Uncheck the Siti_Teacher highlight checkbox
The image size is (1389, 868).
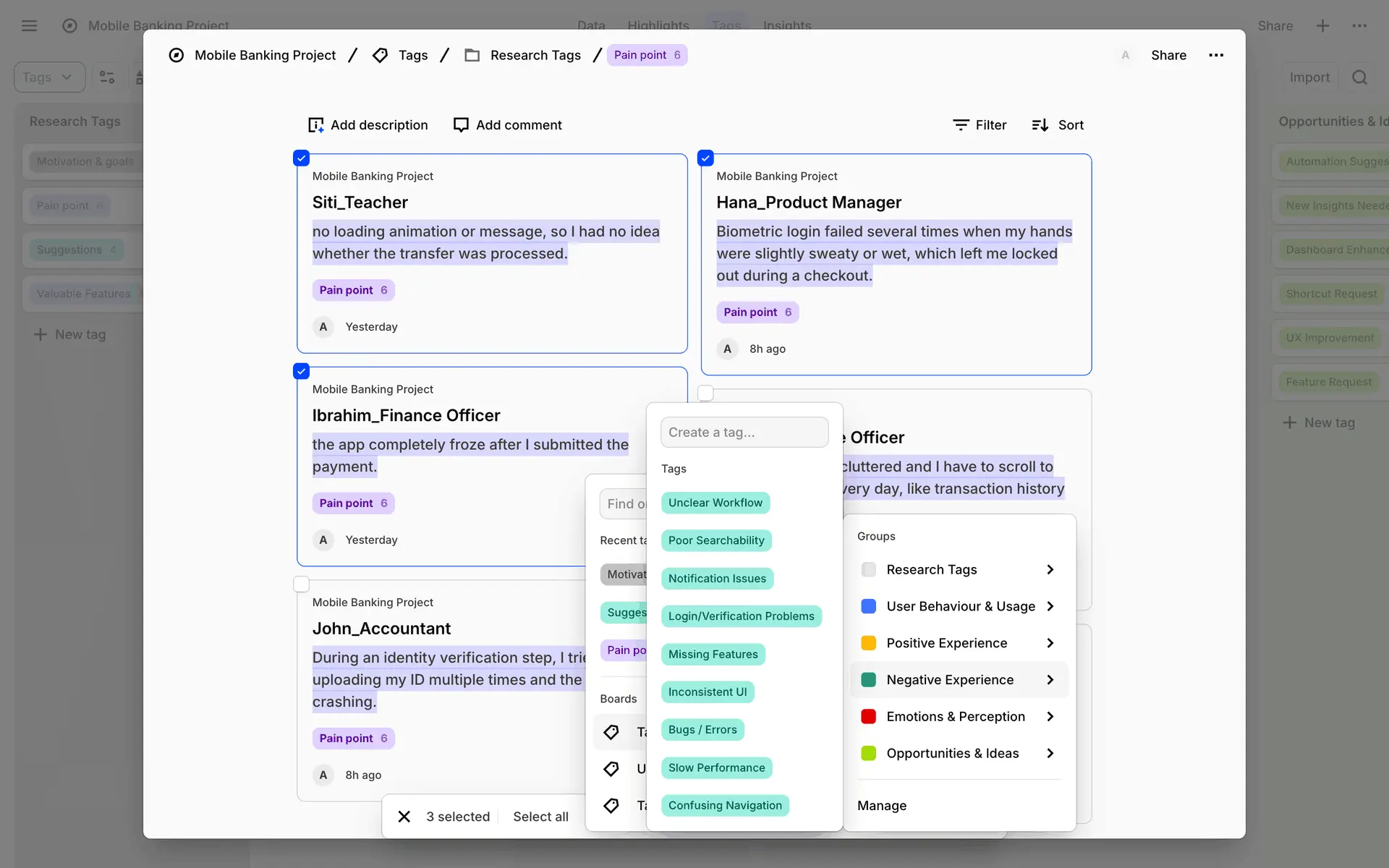pos(302,158)
